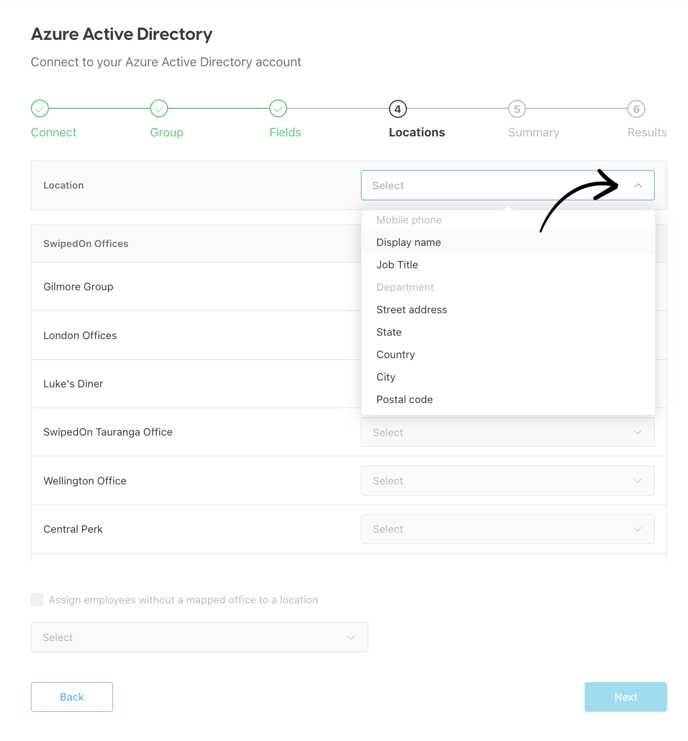The width and height of the screenshot is (688, 741).
Task: Open the default location select below the checkbox
Action: (199, 637)
